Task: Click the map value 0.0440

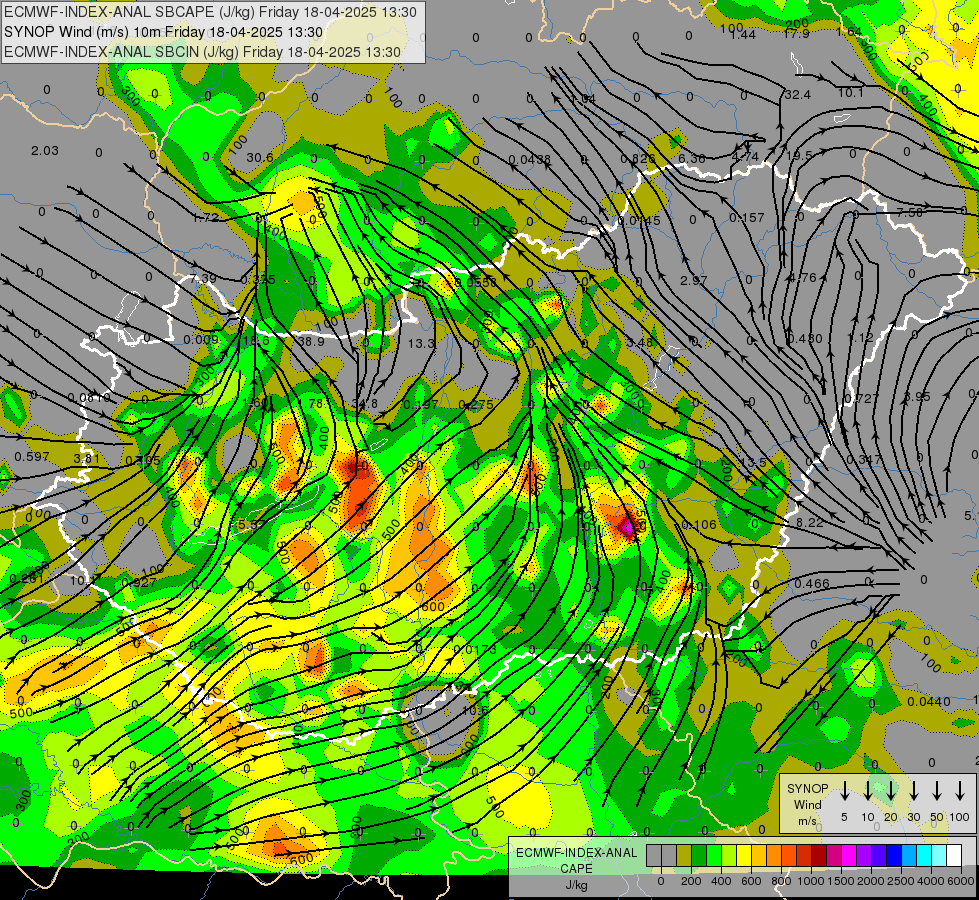Action: tap(929, 701)
